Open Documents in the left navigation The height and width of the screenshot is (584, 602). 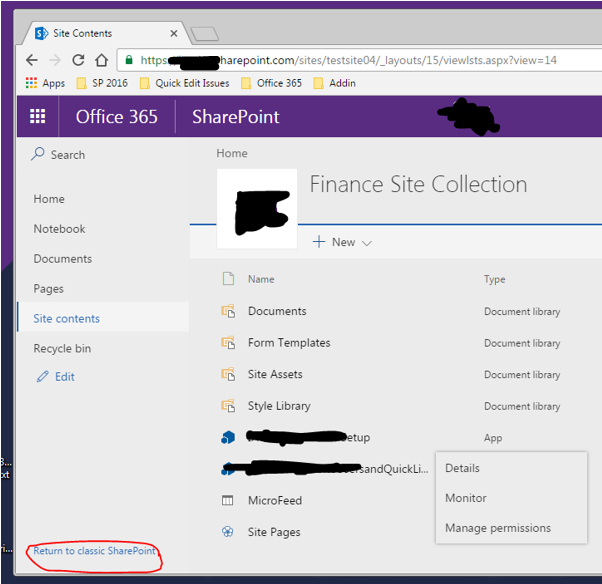tap(63, 259)
